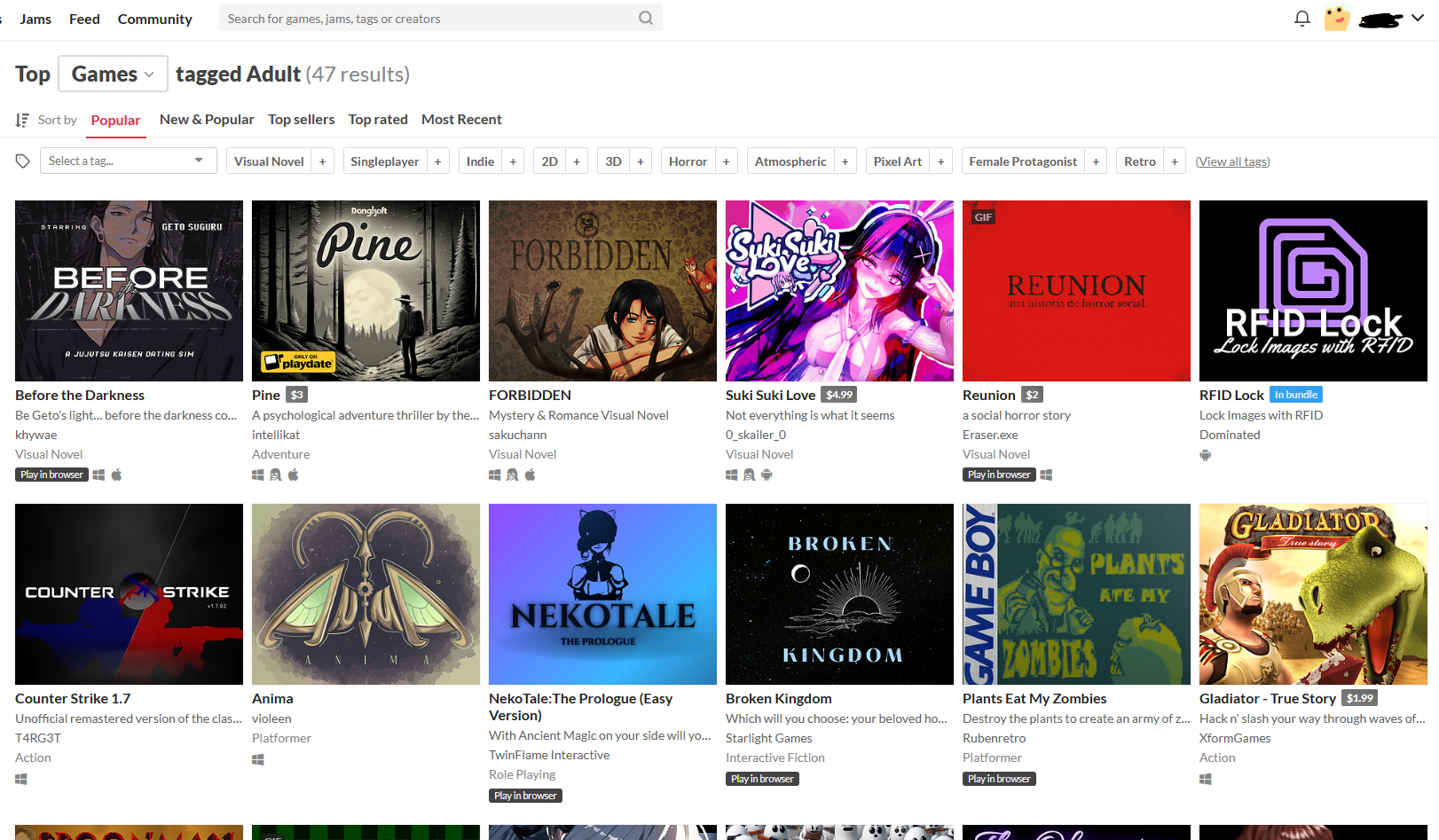Select the Popular sort tab

(115, 120)
